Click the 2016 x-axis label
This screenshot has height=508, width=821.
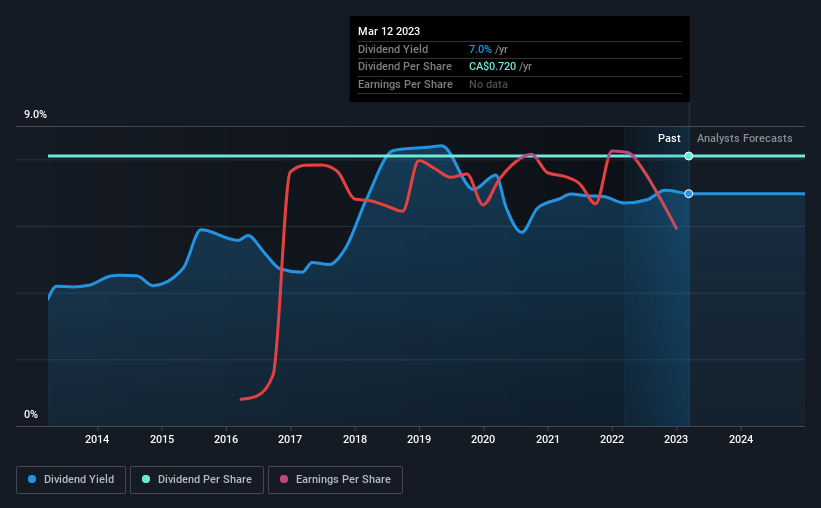(x=226, y=439)
